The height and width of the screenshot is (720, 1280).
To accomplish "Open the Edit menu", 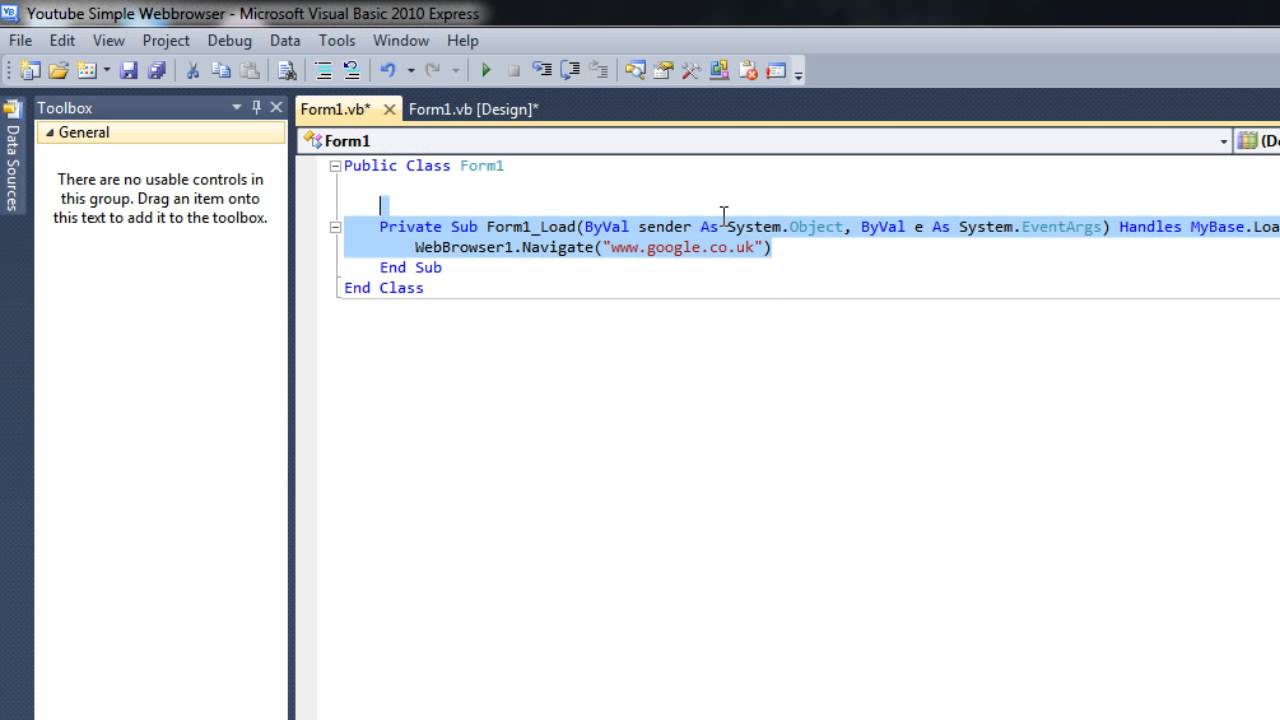I will coord(62,40).
